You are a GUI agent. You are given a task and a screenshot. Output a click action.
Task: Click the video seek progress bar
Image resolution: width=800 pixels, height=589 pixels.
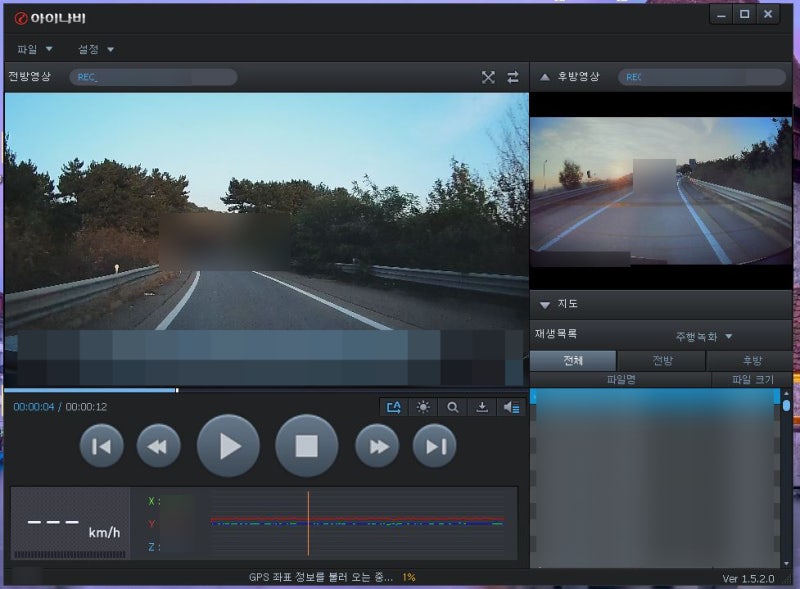(x=266, y=390)
